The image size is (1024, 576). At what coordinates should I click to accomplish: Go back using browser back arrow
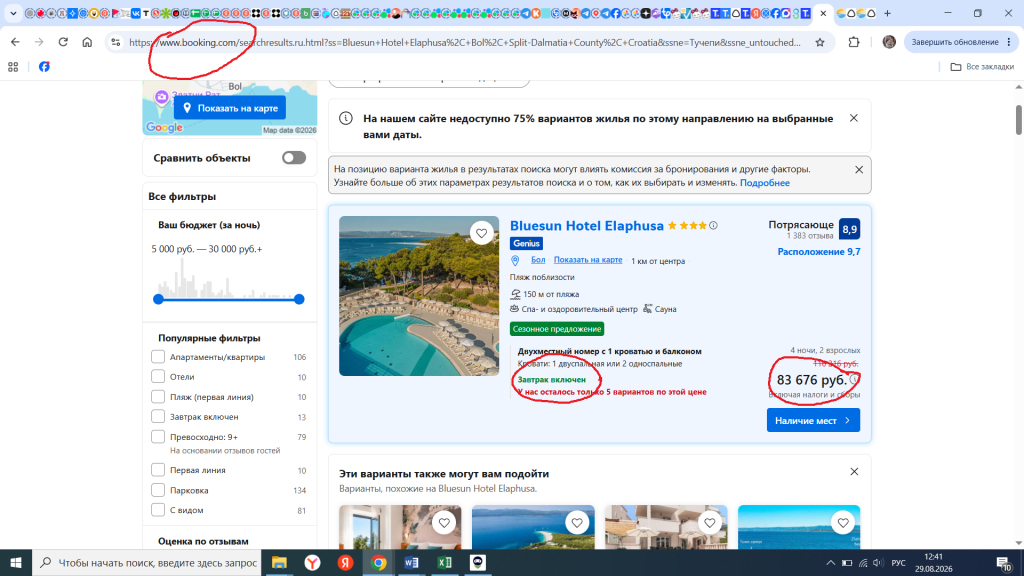[x=15, y=42]
